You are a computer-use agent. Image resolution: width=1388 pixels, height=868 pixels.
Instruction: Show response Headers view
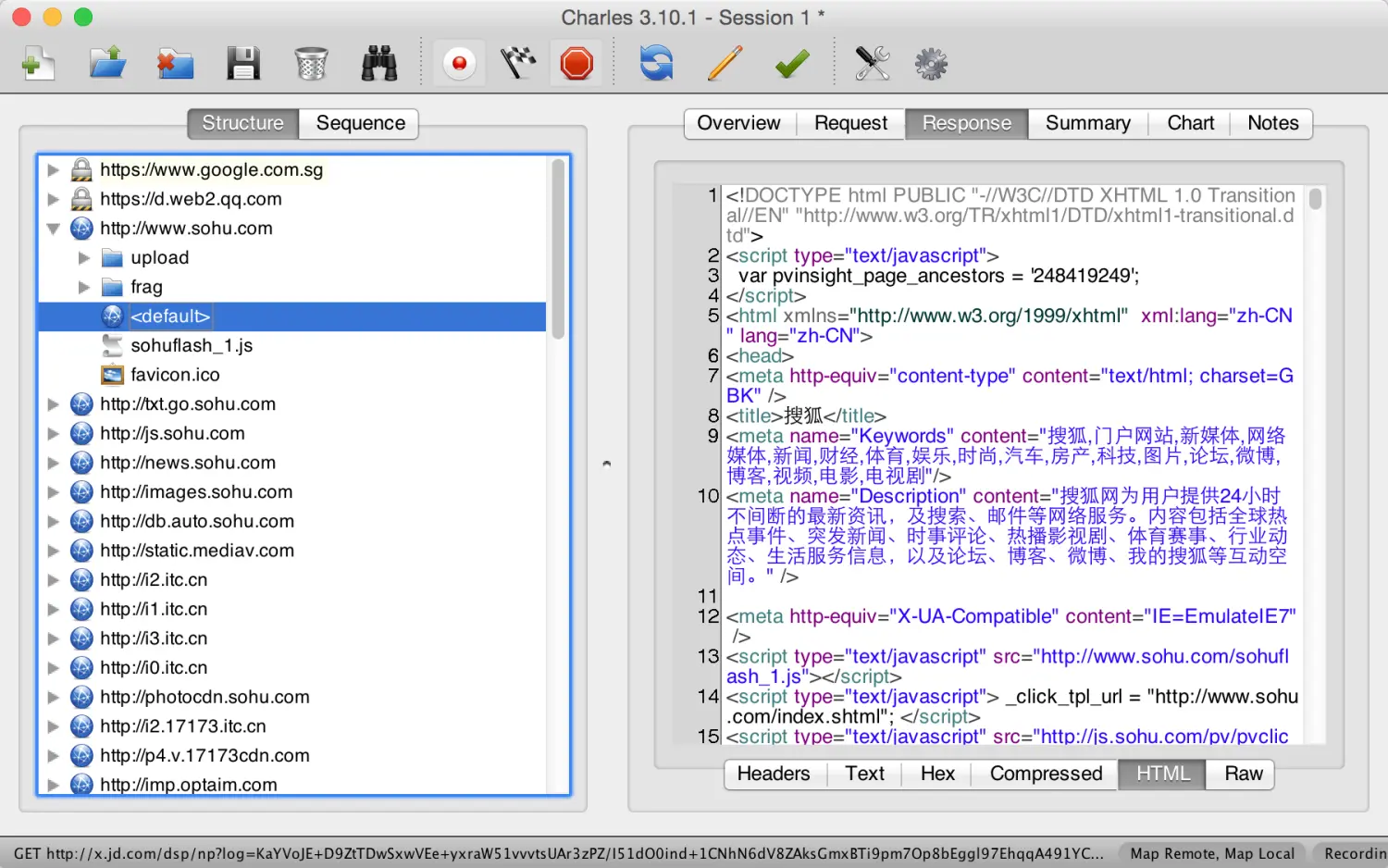click(774, 774)
